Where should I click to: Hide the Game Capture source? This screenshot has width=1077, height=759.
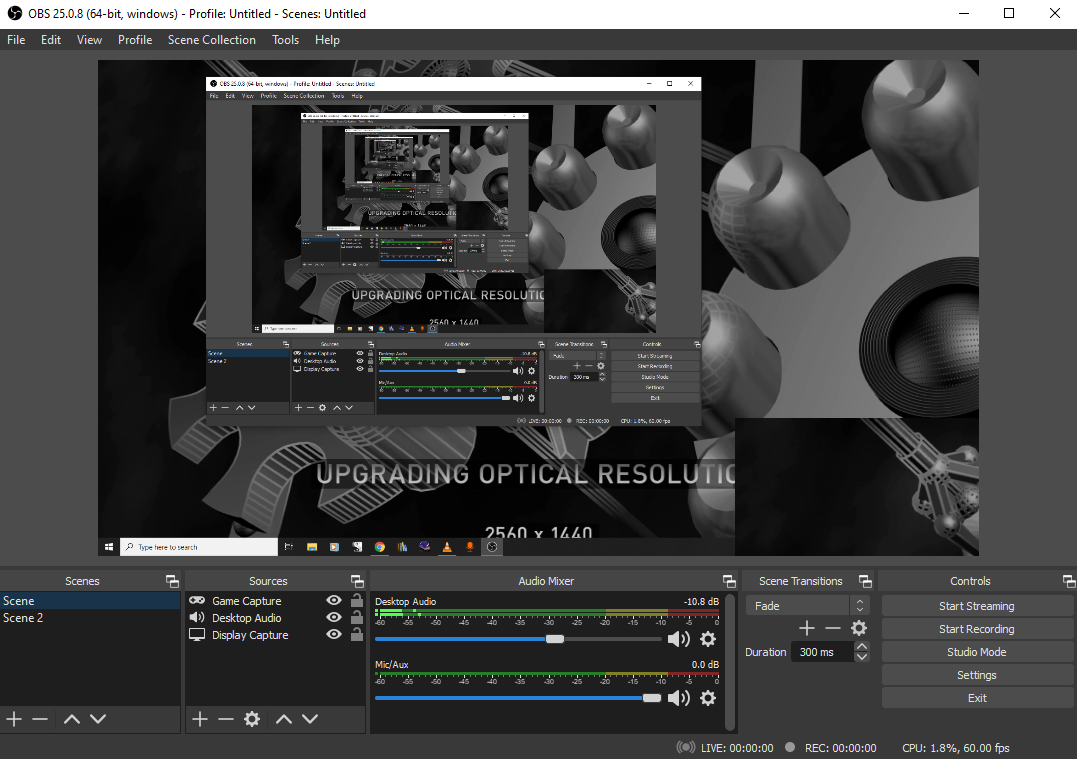click(334, 601)
